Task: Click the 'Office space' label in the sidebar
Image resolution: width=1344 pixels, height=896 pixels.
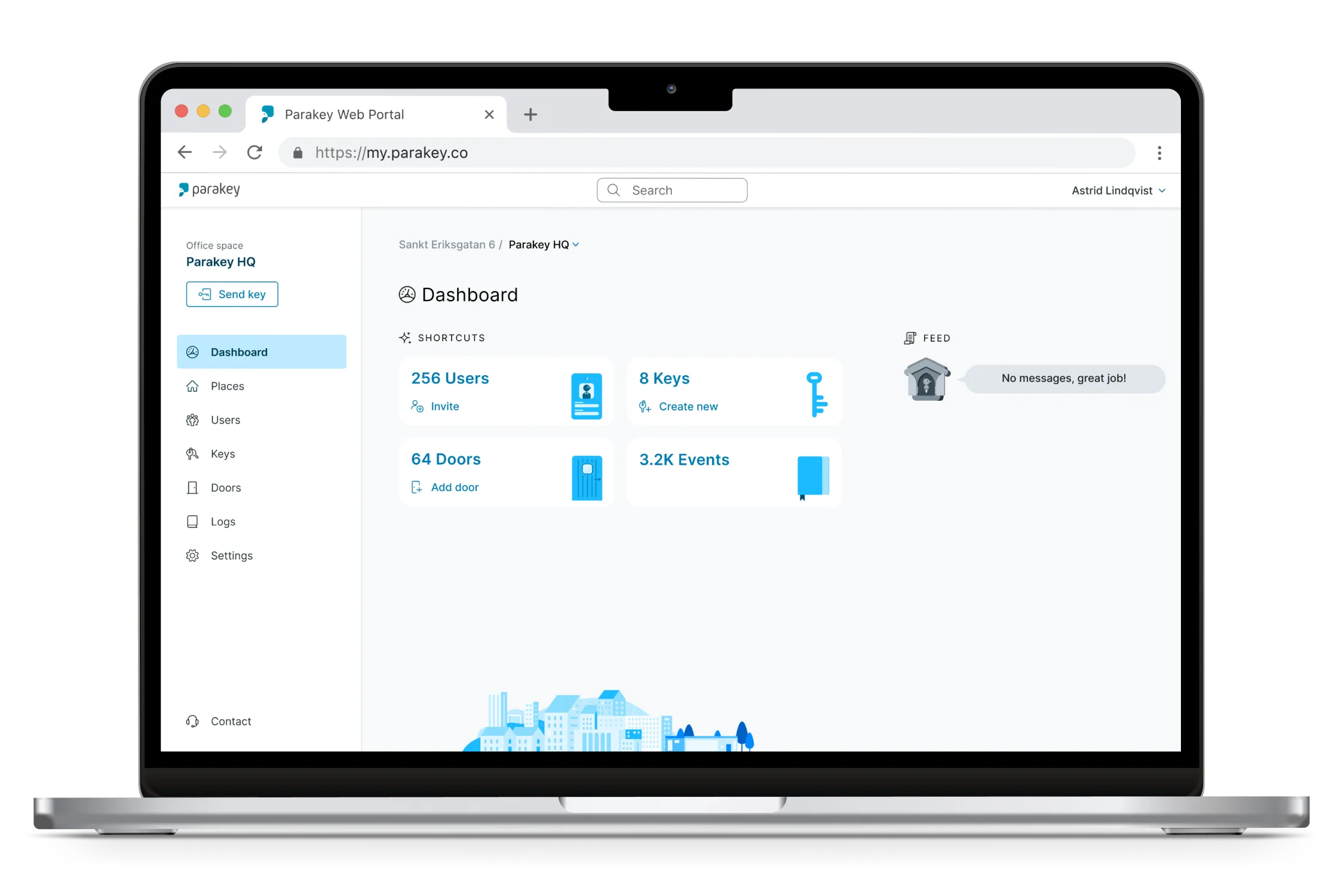Action: pos(214,245)
